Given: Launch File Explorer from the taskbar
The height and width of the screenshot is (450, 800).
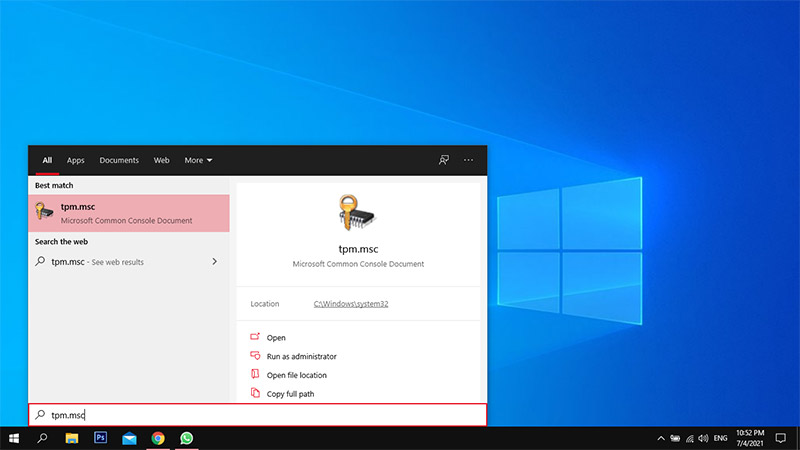Looking at the screenshot, I should [71, 438].
